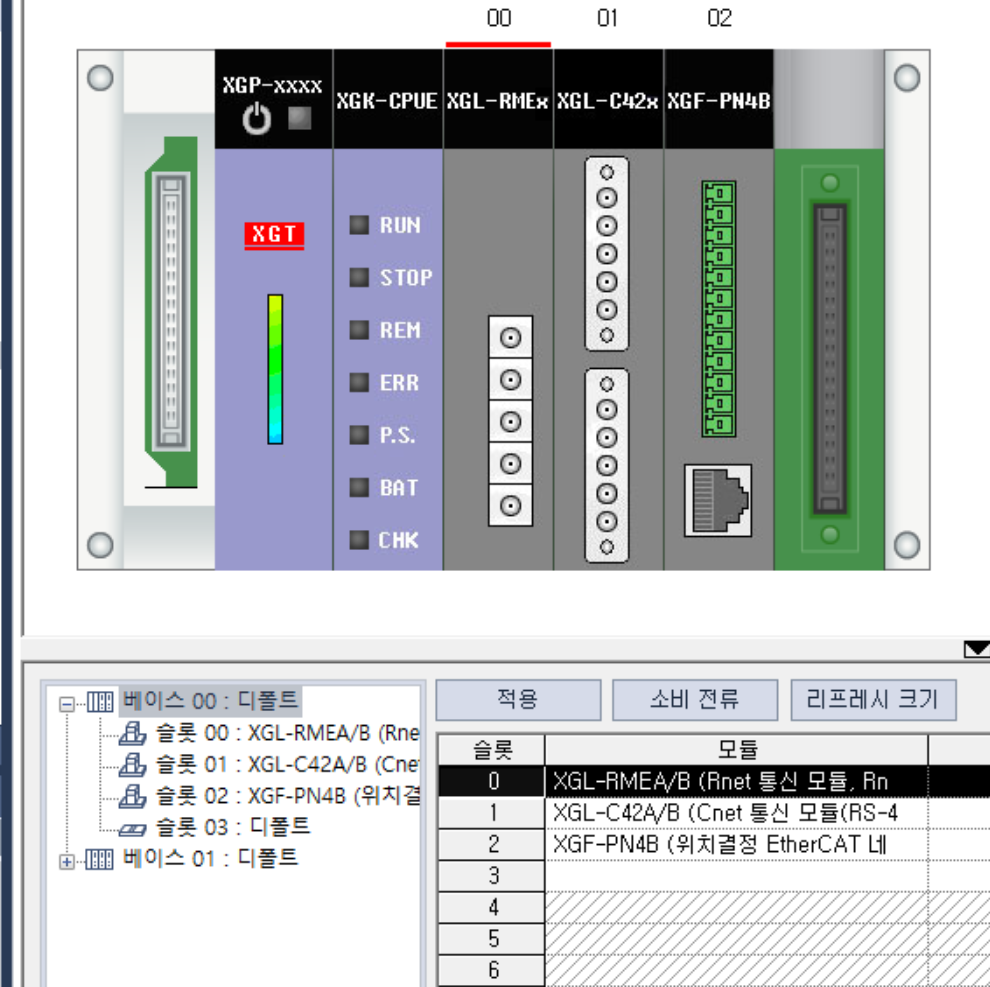Select slot 02 header above the rack
990x987 pixels.
pyautogui.click(x=718, y=19)
